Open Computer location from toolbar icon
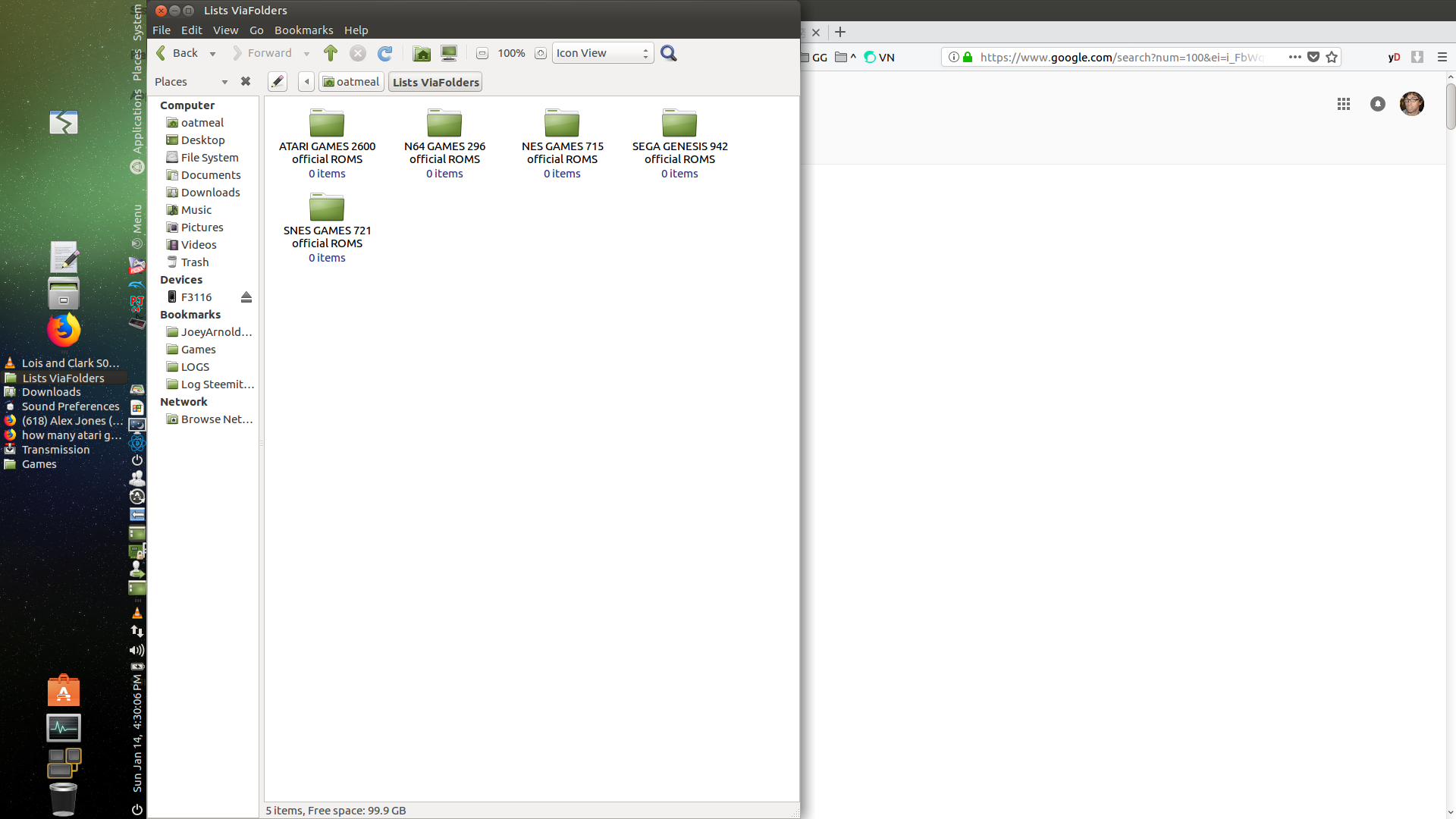Screen dimensions: 1456x819 [449, 53]
